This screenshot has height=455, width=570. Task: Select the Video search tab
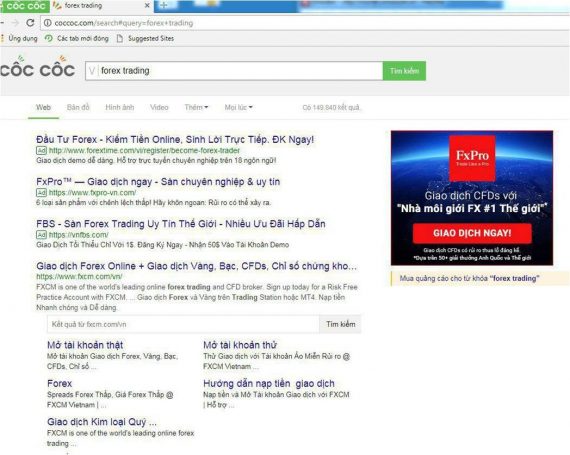pyautogui.click(x=159, y=107)
